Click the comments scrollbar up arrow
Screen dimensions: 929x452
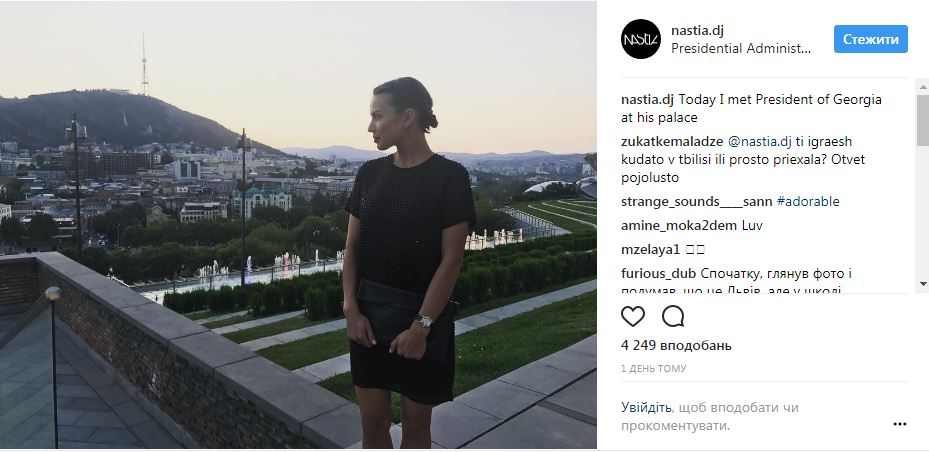point(922,87)
